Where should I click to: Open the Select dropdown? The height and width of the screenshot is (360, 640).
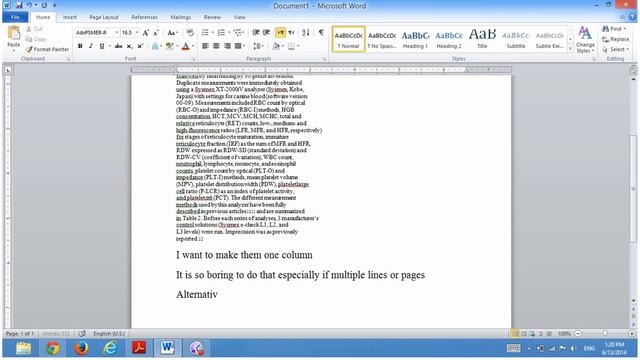616,49
